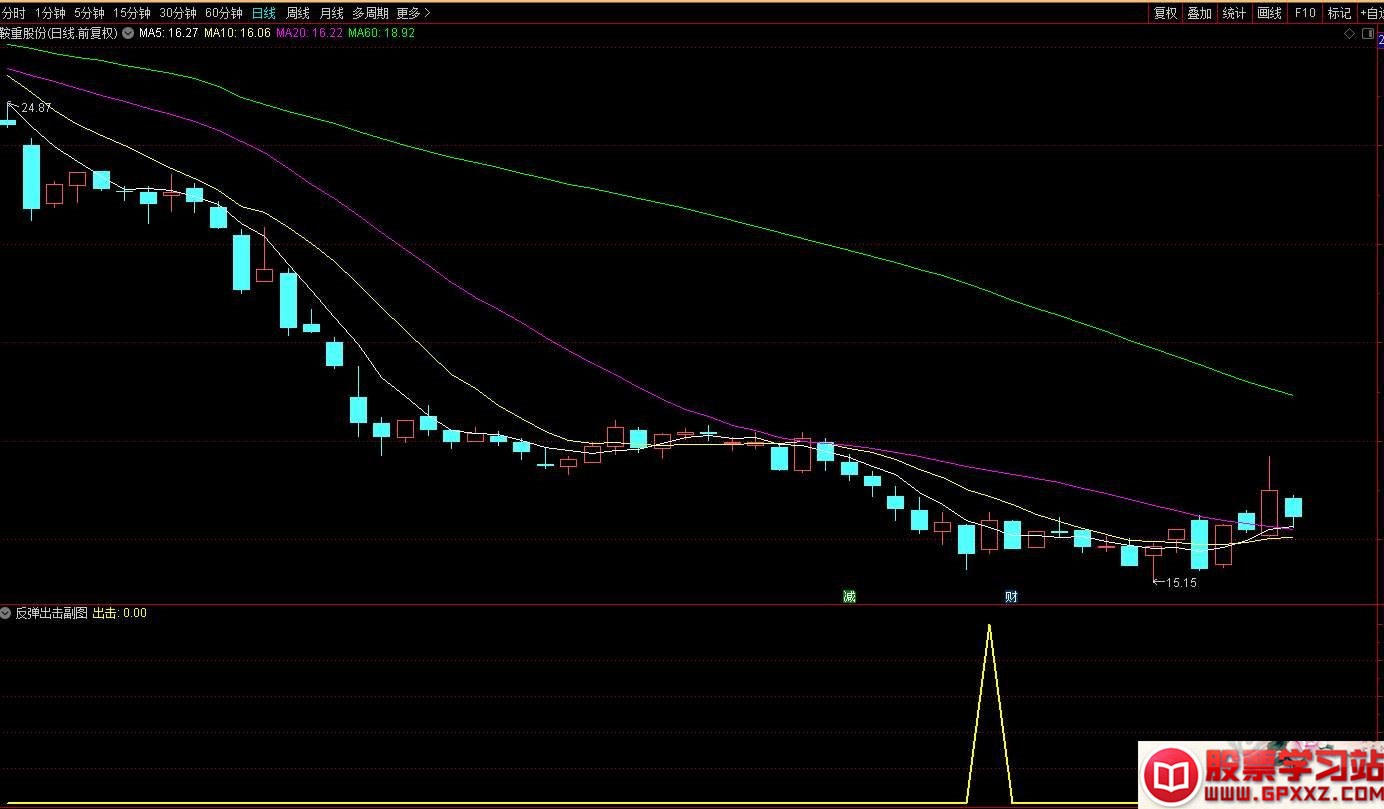The width and height of the screenshot is (1384, 809).
Task: Expand the 更多 periods menu
Action: pos(413,13)
